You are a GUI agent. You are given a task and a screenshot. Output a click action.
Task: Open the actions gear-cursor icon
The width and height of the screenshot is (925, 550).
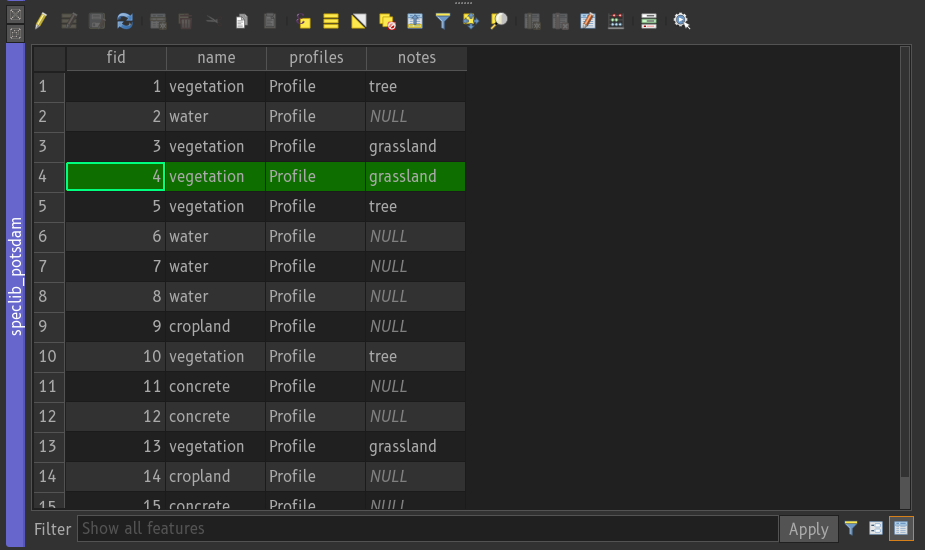point(682,21)
